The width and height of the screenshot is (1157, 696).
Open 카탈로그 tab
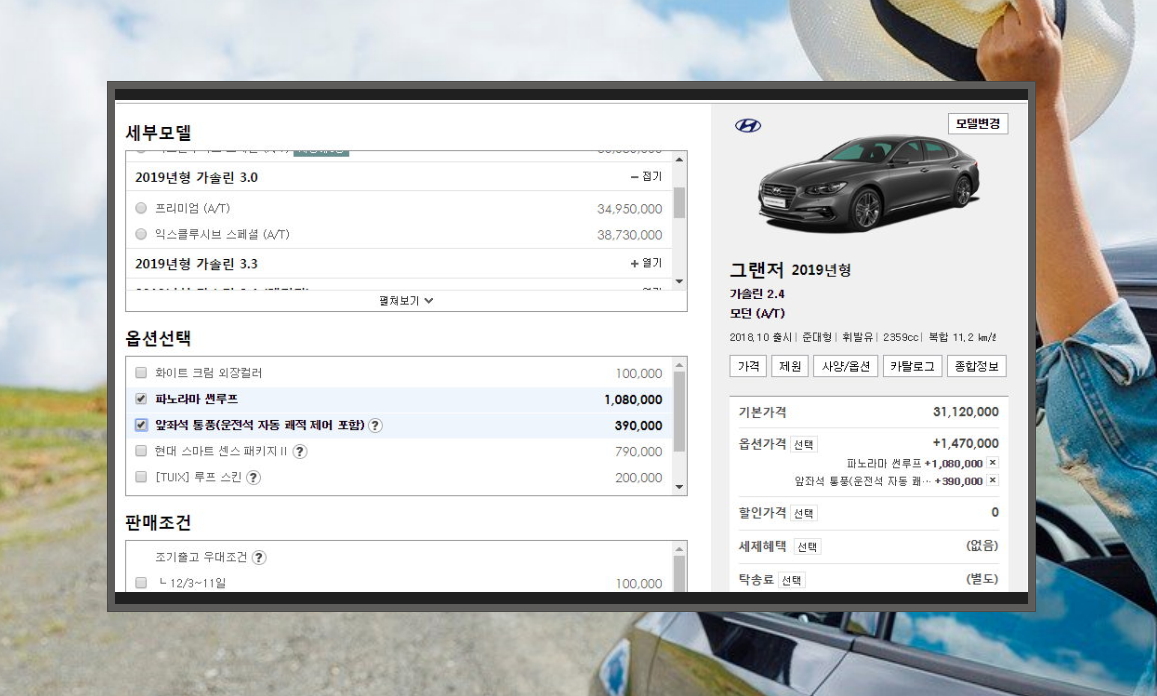912,366
